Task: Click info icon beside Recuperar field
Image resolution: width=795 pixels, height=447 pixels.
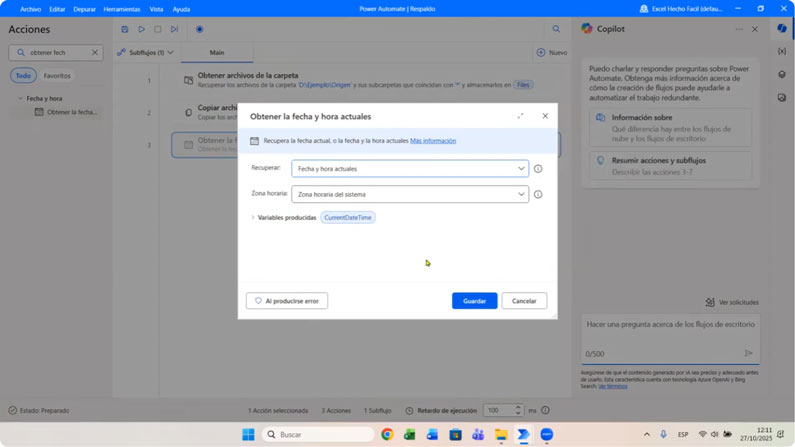Action: click(538, 169)
